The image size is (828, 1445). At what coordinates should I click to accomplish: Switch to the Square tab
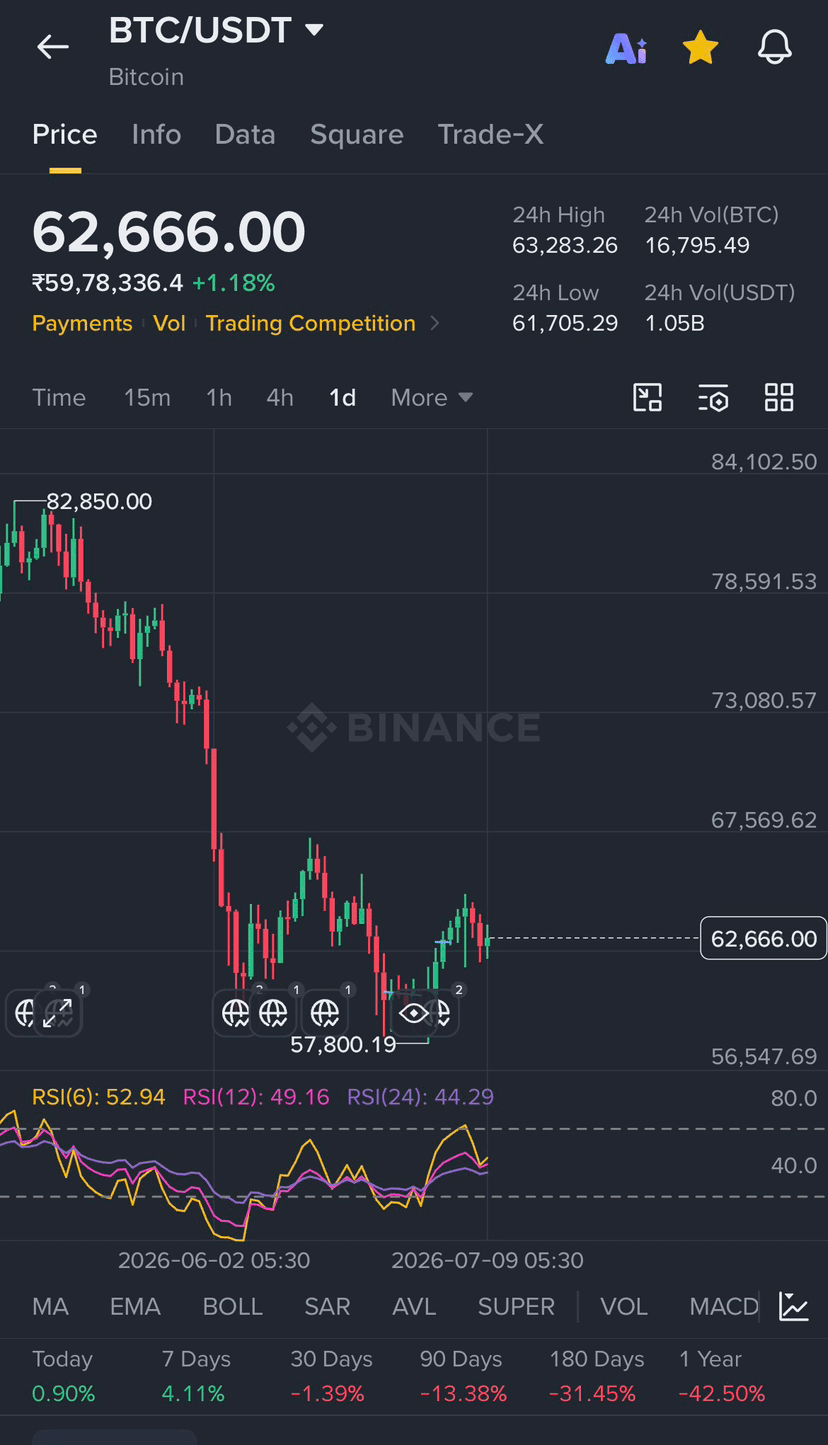pos(357,134)
